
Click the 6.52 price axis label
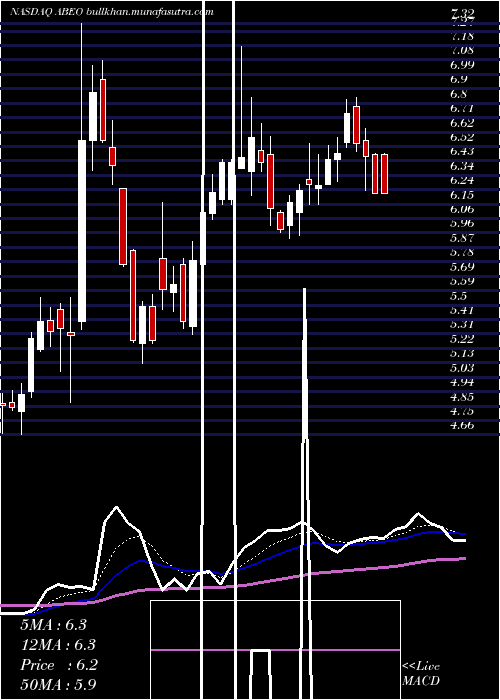tap(462, 137)
